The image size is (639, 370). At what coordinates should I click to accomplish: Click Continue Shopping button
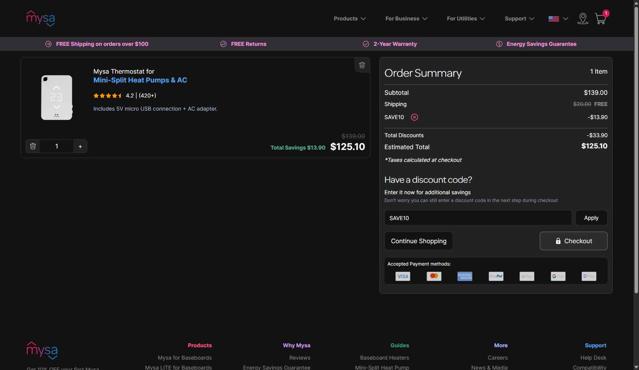tap(419, 241)
